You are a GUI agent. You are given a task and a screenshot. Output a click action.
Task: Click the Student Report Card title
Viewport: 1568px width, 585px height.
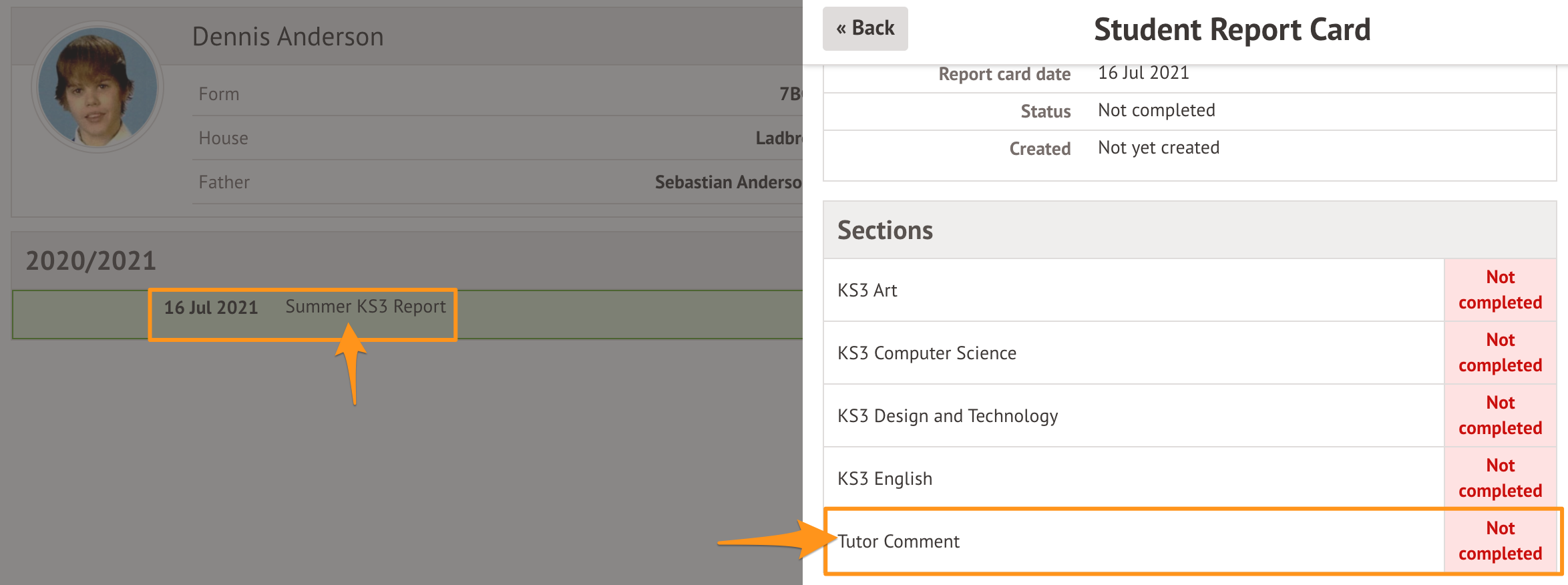pos(1232,30)
